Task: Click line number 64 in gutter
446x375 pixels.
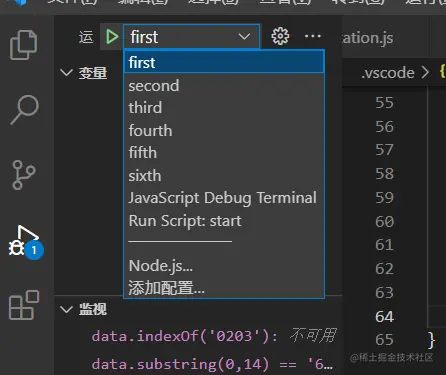Action: tap(384, 316)
